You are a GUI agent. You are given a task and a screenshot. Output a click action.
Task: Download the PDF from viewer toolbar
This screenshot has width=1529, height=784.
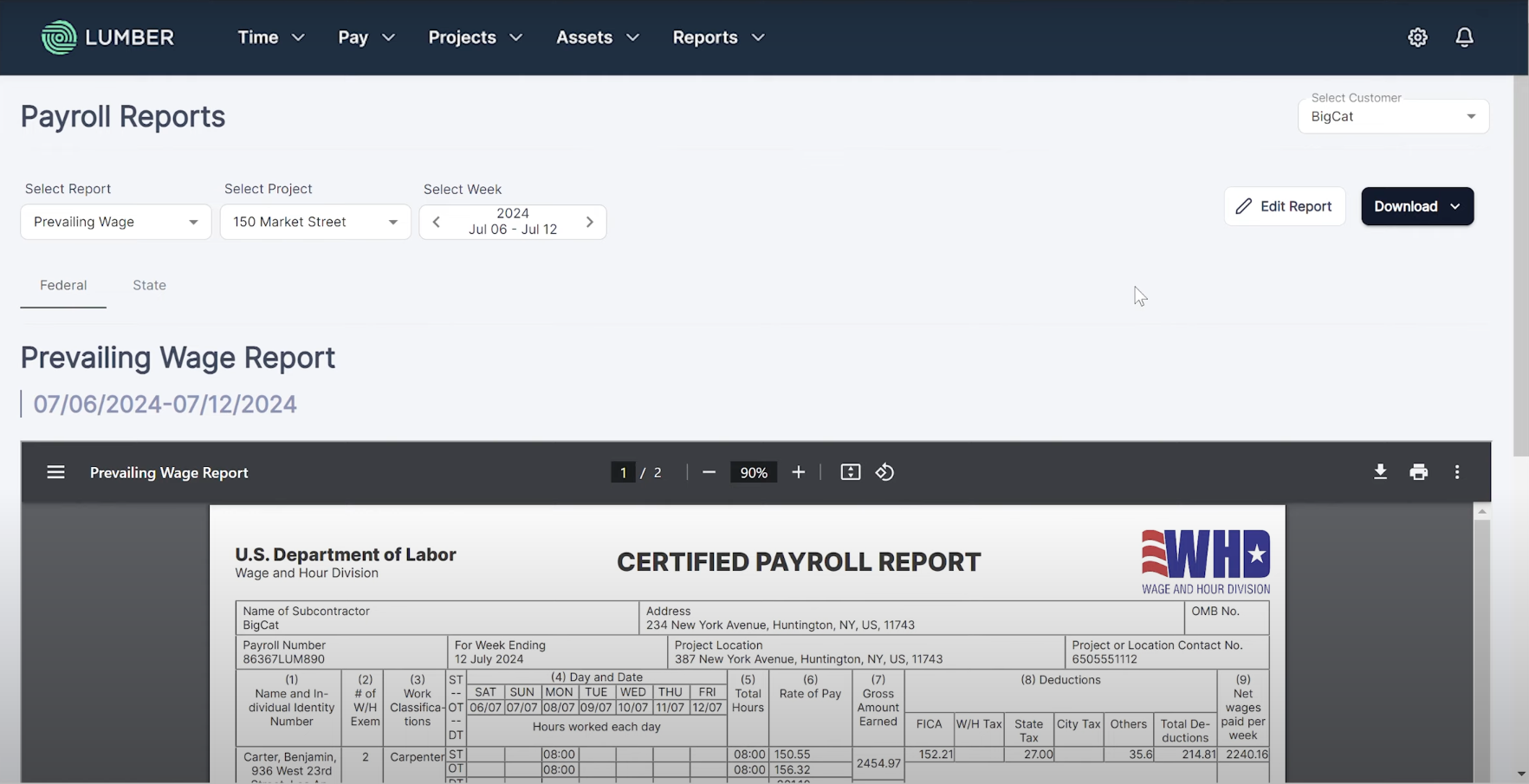[1380, 472]
